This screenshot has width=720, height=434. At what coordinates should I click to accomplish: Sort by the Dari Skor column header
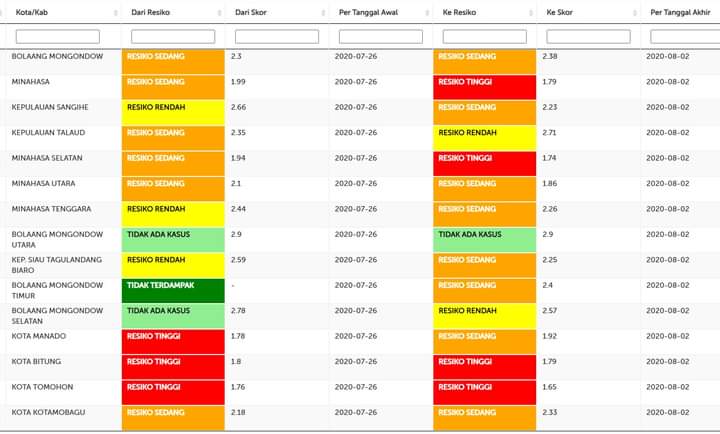pyautogui.click(x=277, y=12)
